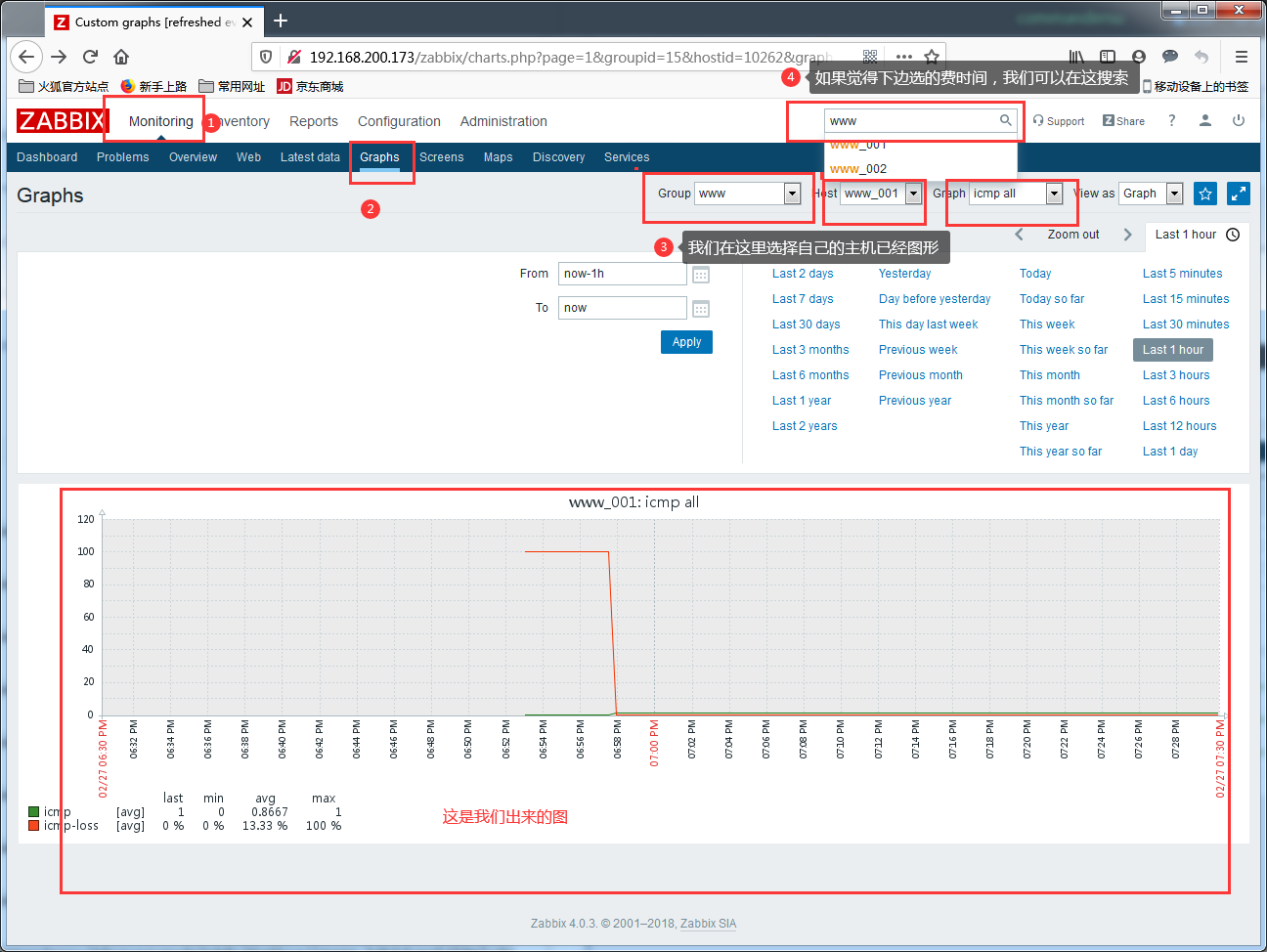Select Last 30 minutes time range
This screenshot has width=1267, height=952.
tap(1186, 325)
